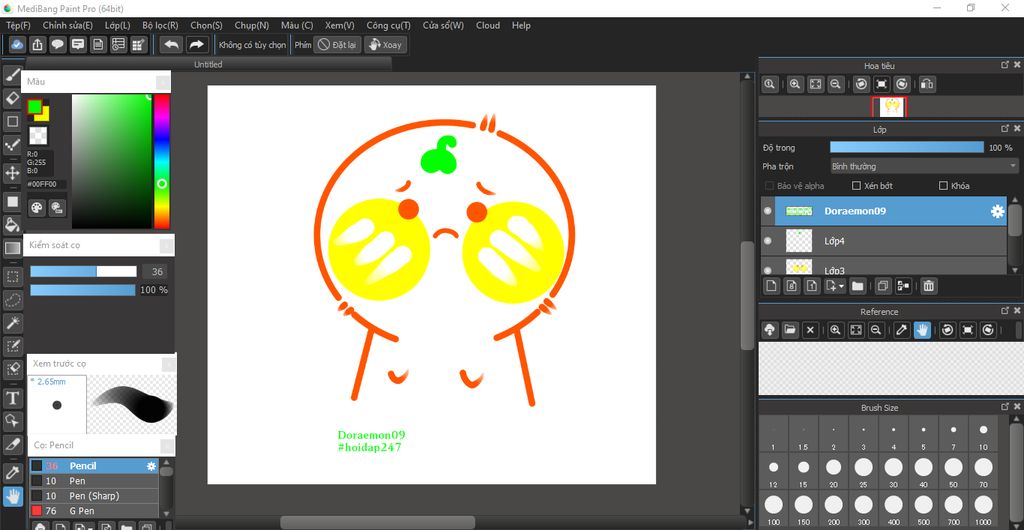Select the Magic Wand tool
Screen dimensions: 1024x530
[12, 322]
